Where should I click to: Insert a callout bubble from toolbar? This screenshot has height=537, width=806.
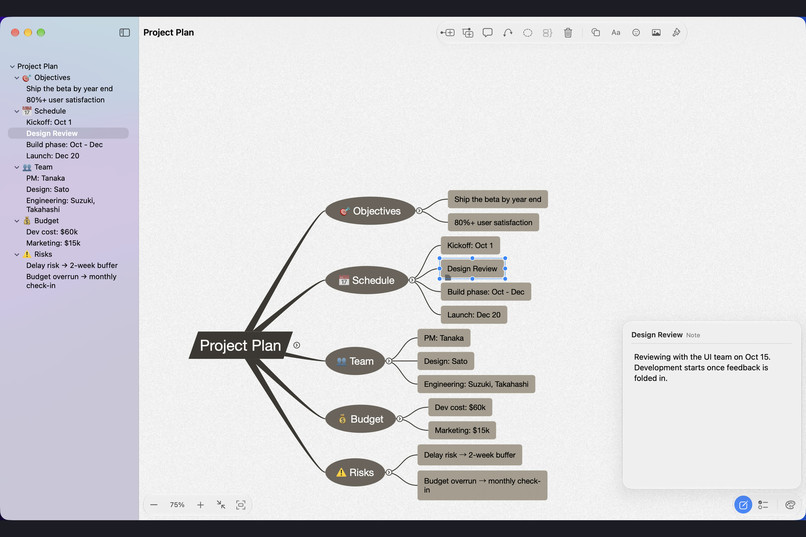tap(487, 32)
